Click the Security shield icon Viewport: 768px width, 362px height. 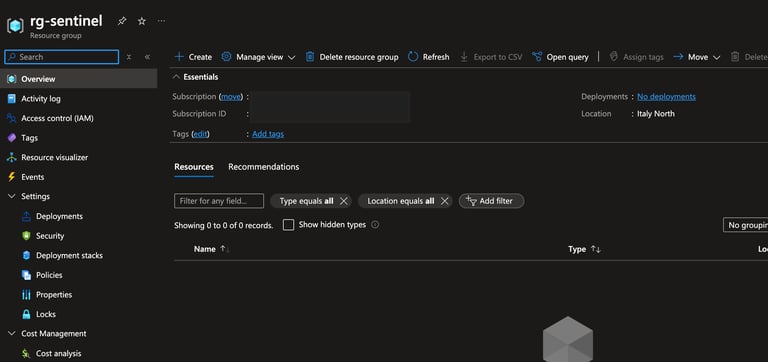(26, 236)
